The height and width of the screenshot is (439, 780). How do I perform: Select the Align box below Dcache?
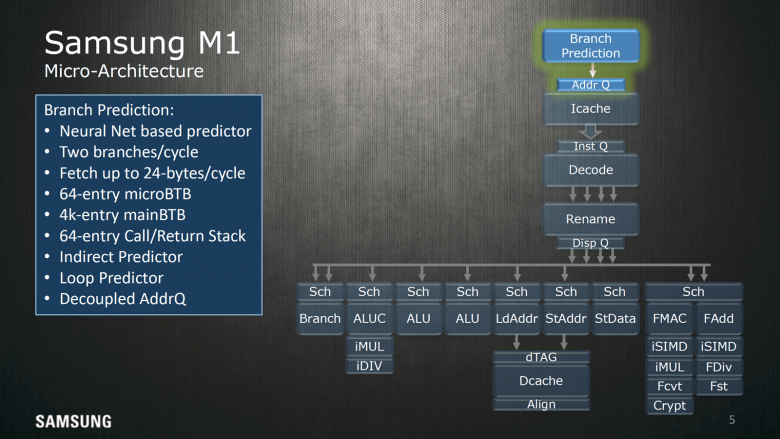click(x=541, y=404)
